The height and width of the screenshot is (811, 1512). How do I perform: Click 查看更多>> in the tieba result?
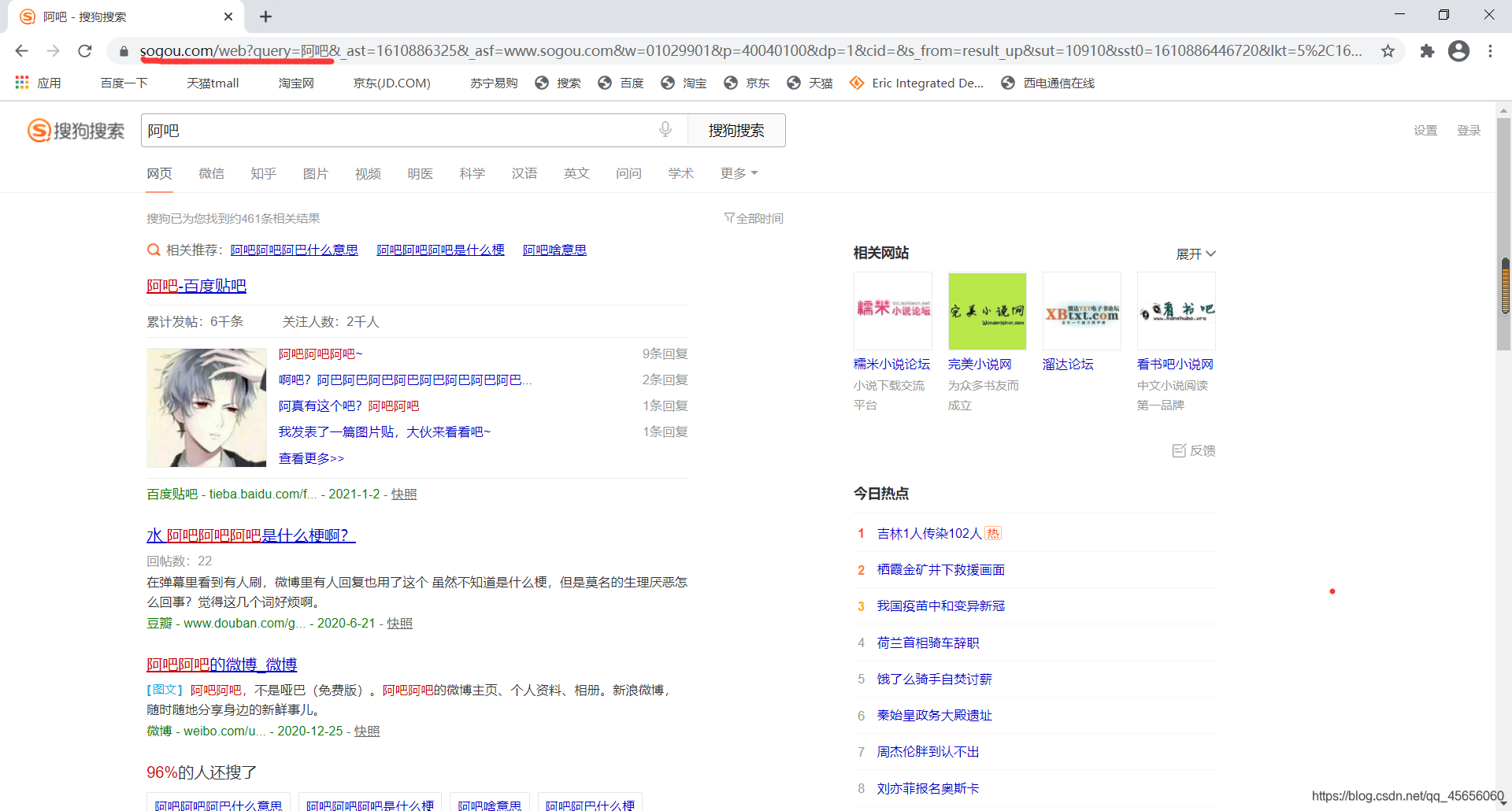pyautogui.click(x=311, y=458)
